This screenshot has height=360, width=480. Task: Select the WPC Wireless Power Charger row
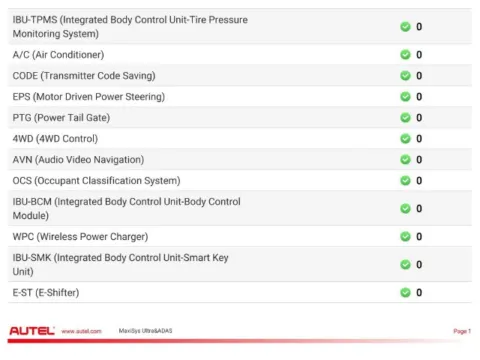coord(240,237)
